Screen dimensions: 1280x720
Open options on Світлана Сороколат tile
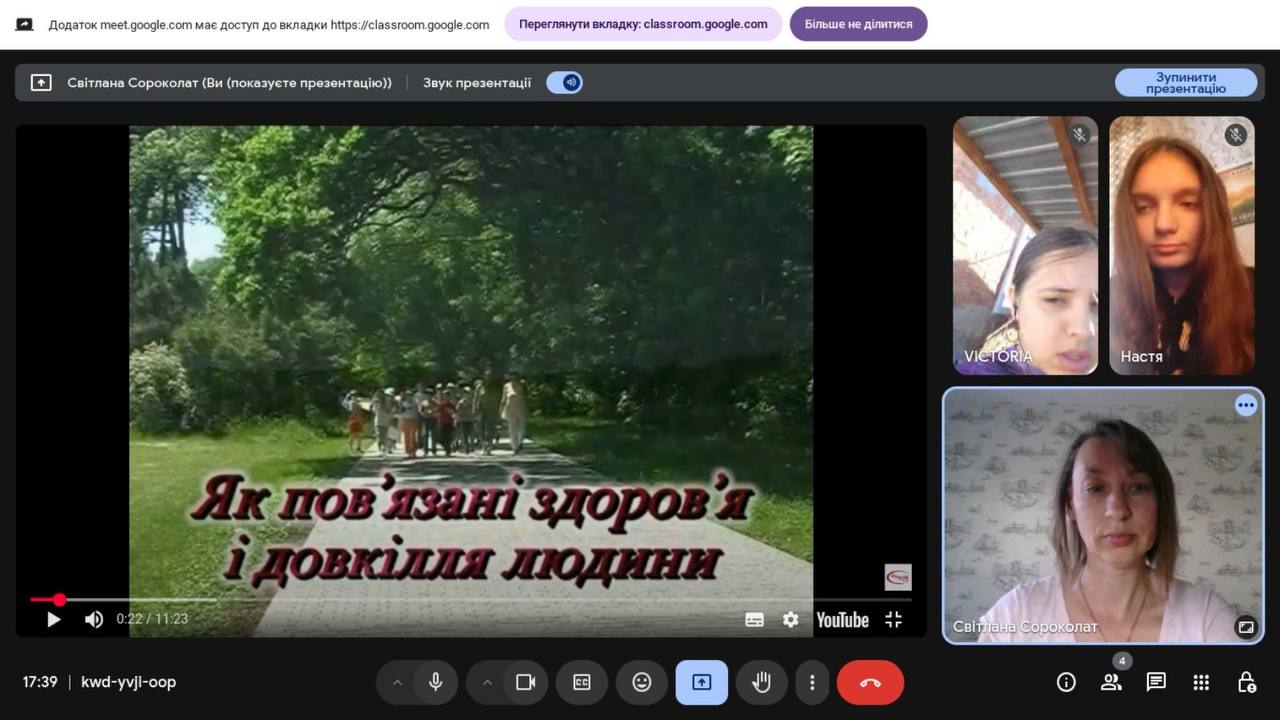tap(1246, 405)
